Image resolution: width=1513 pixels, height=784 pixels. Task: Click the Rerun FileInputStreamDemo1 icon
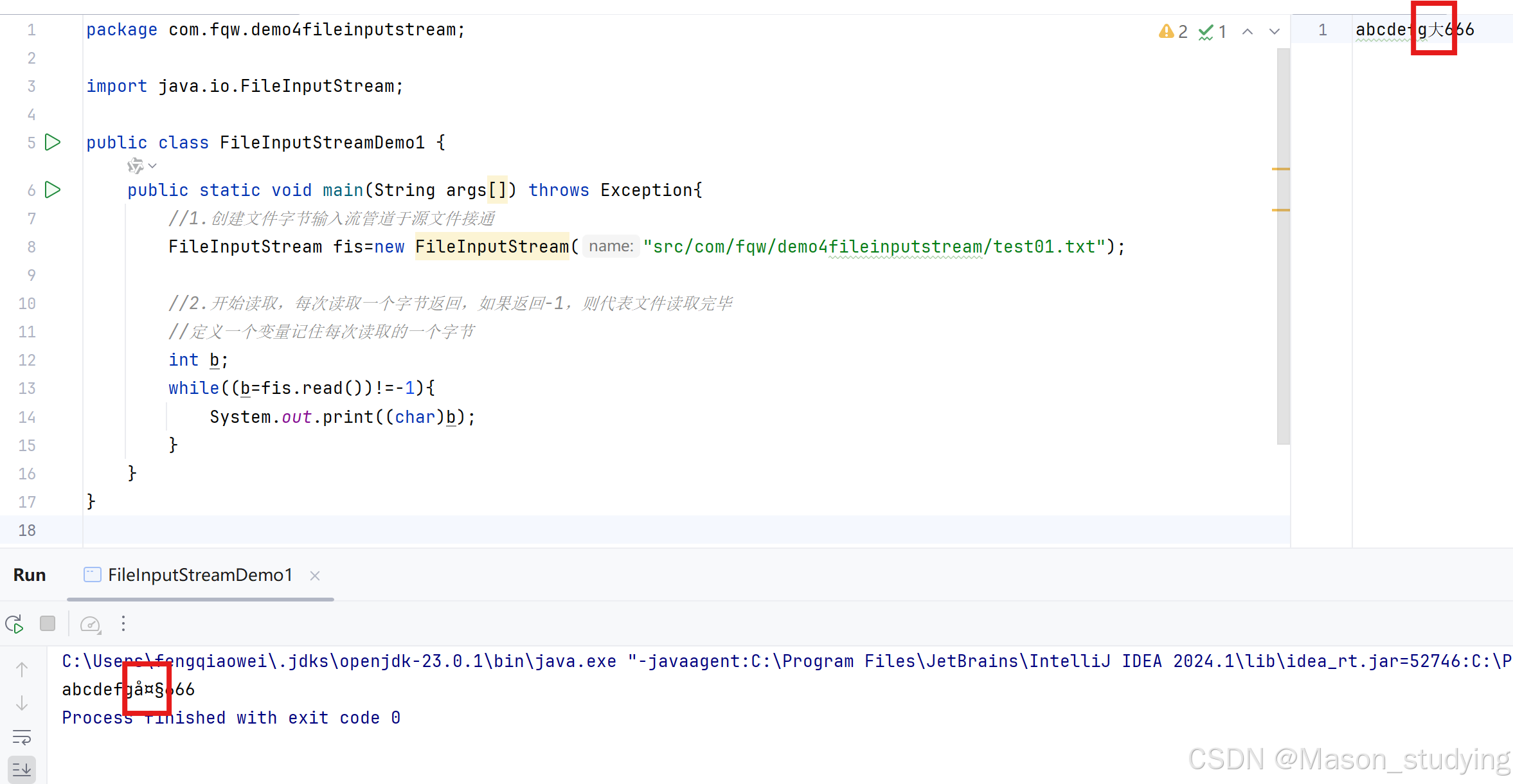tap(15, 624)
